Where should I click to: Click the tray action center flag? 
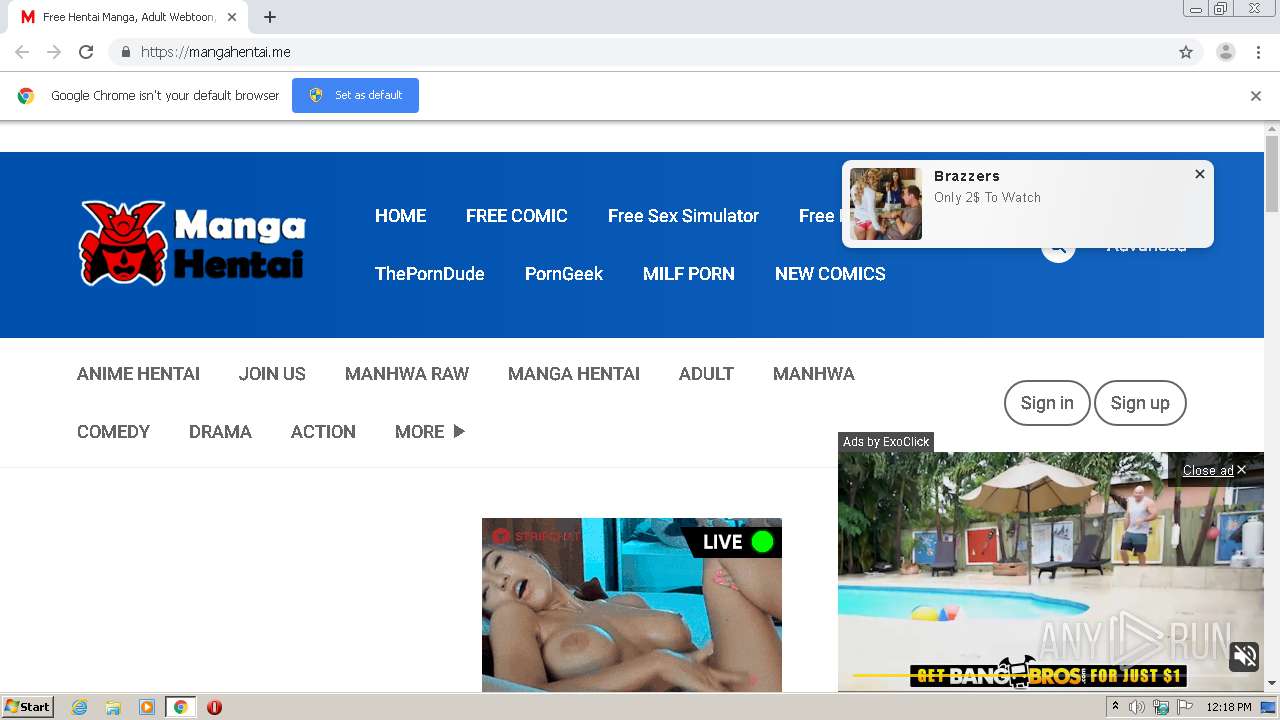coord(1185,707)
